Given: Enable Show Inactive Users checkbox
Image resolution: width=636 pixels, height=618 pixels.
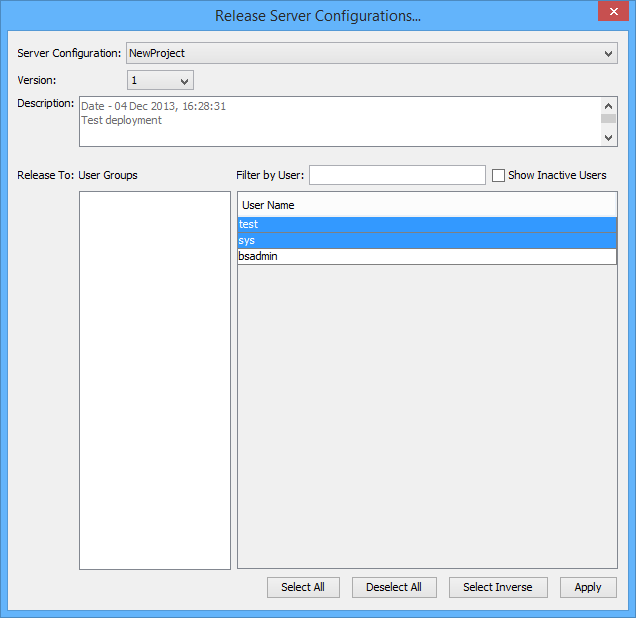Looking at the screenshot, I should click(x=498, y=175).
